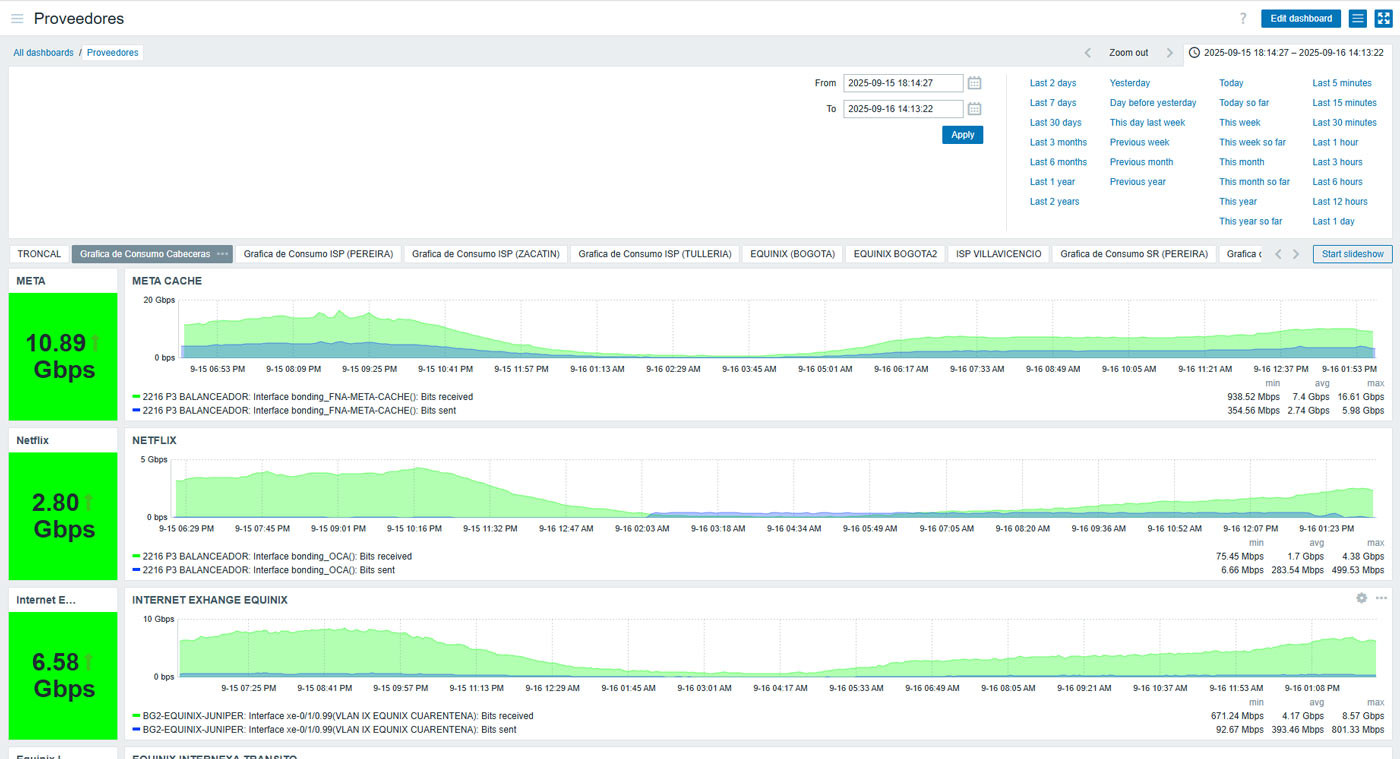Open the dashboard actions list menu
1400x759 pixels.
pyautogui.click(x=1357, y=18)
